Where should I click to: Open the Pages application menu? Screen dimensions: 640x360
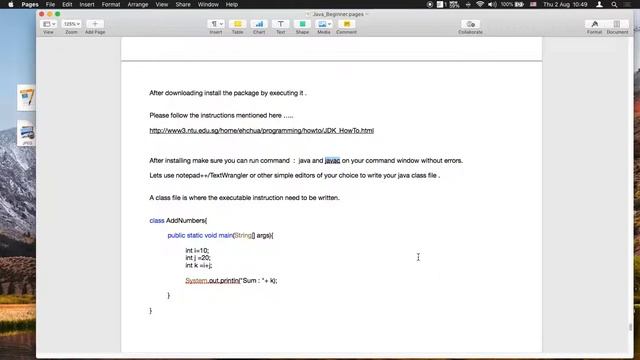coord(30,4)
